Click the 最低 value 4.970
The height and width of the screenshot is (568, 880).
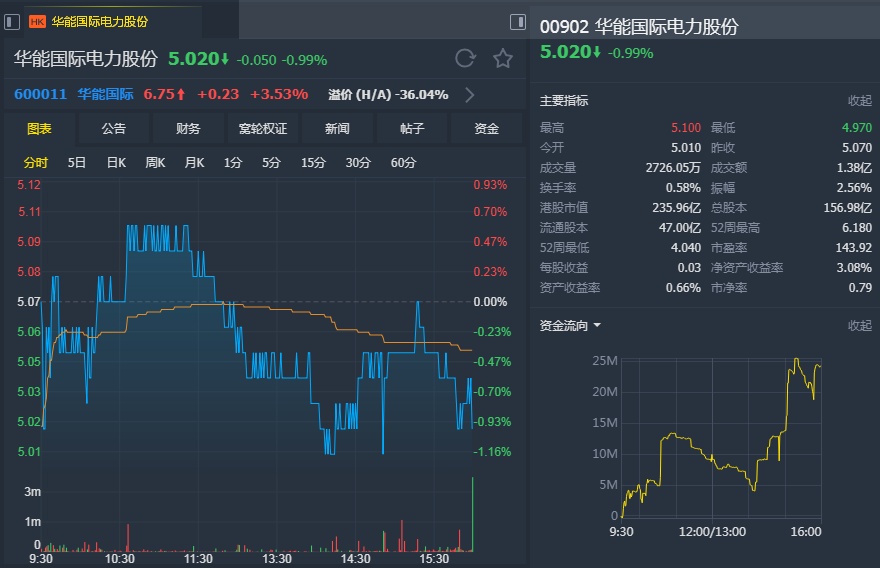click(x=857, y=128)
